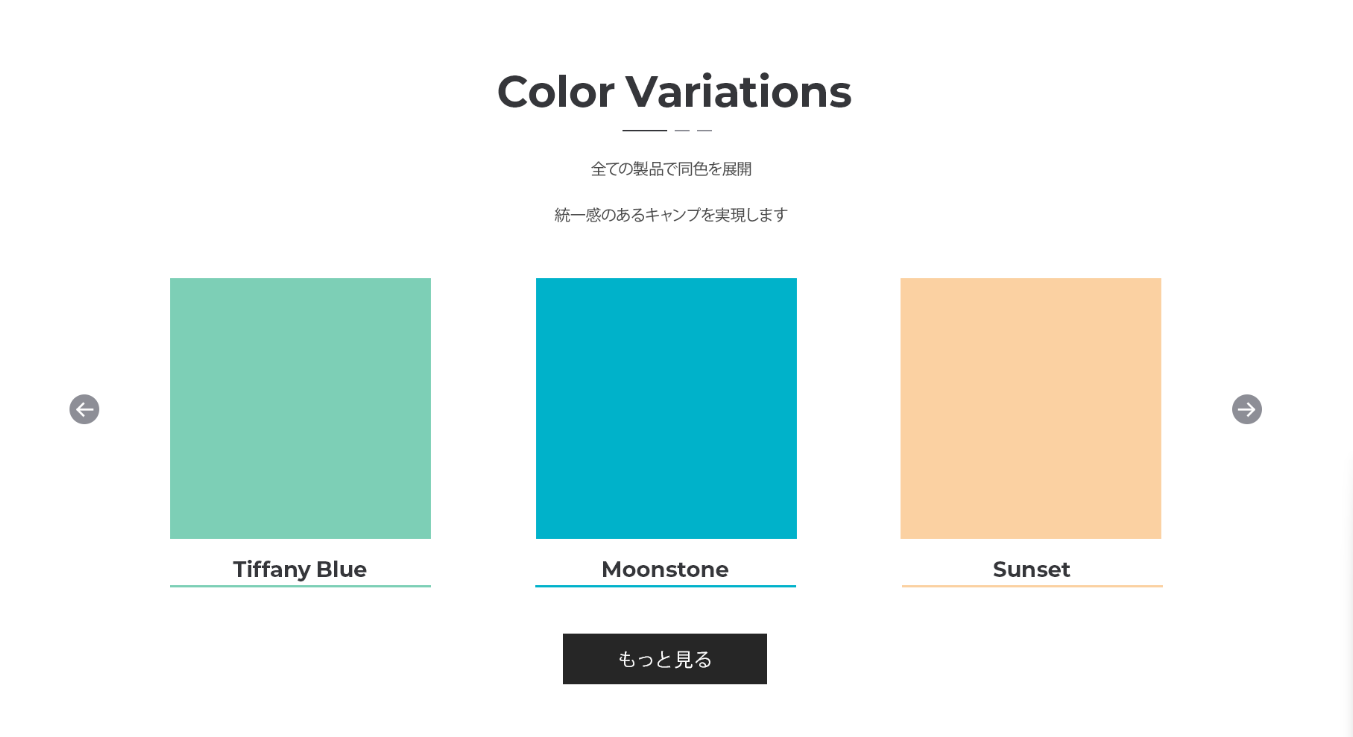Click the long dark divider line under heading
1353x737 pixels.
tap(644, 131)
